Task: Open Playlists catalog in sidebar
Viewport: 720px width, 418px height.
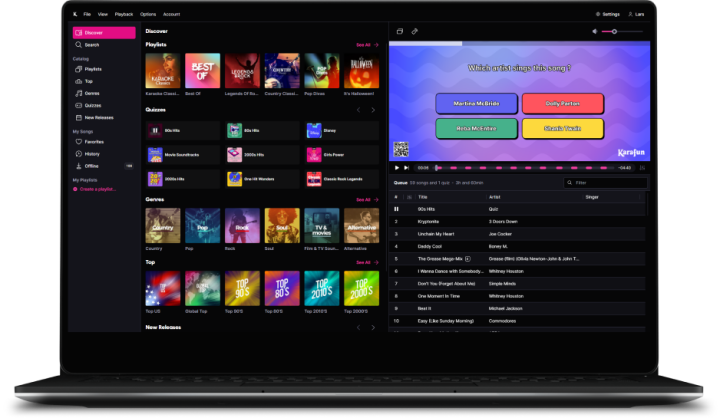Action: coord(88,69)
